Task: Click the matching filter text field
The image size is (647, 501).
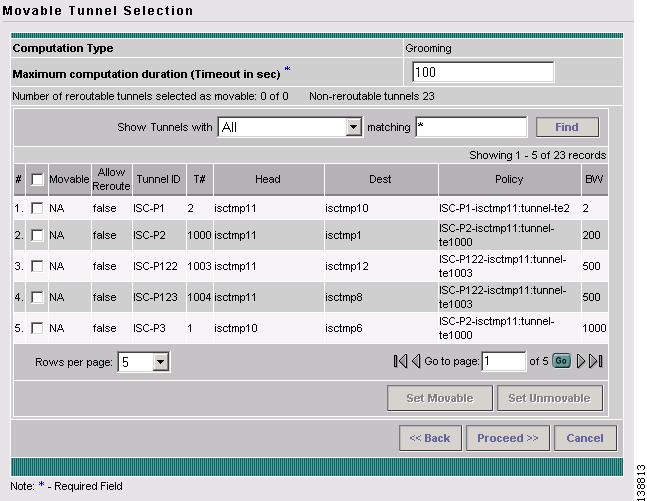Action: point(471,127)
